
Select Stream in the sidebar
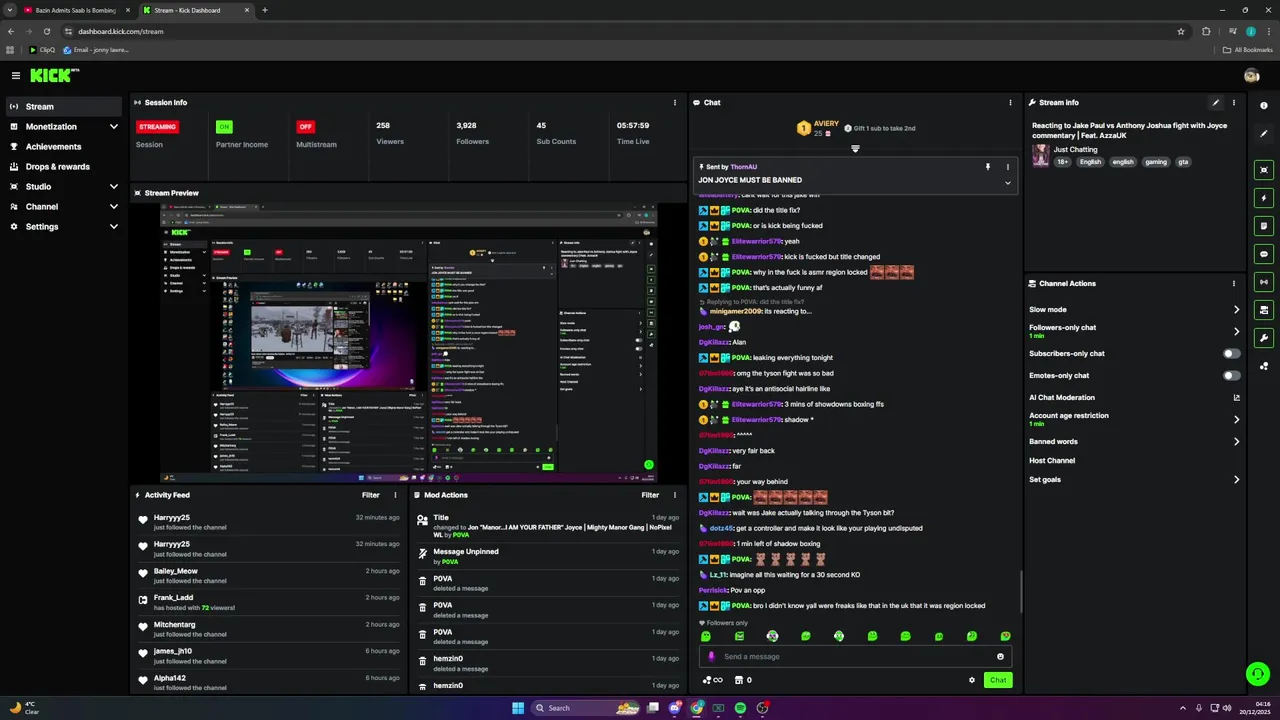pos(64,107)
